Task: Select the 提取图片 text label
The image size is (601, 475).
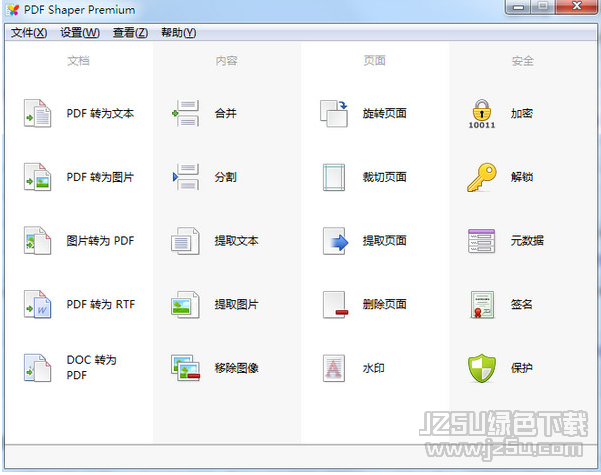Action: (236, 304)
